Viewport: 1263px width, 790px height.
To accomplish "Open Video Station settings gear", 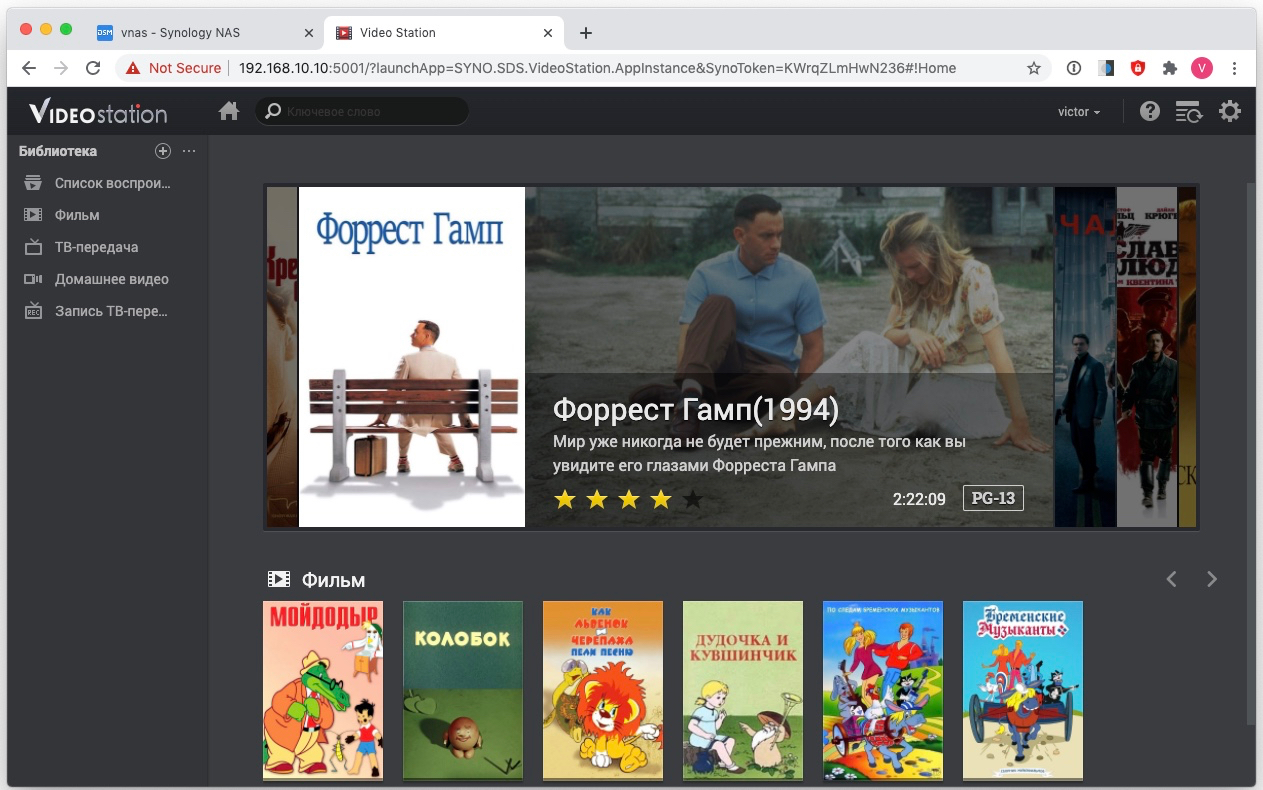I will (1229, 111).
